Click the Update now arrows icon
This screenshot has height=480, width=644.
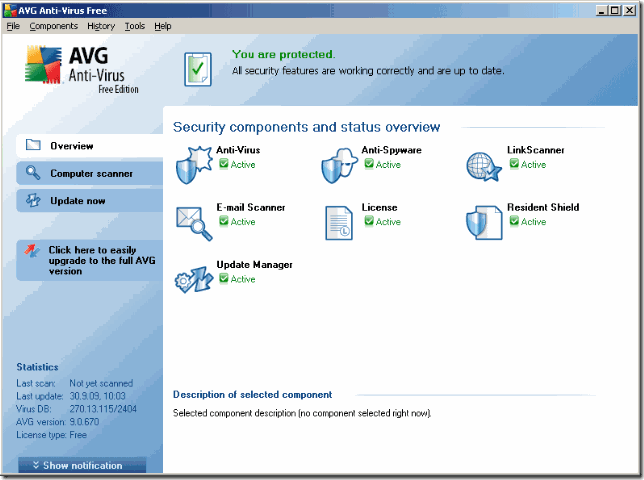(x=33, y=200)
